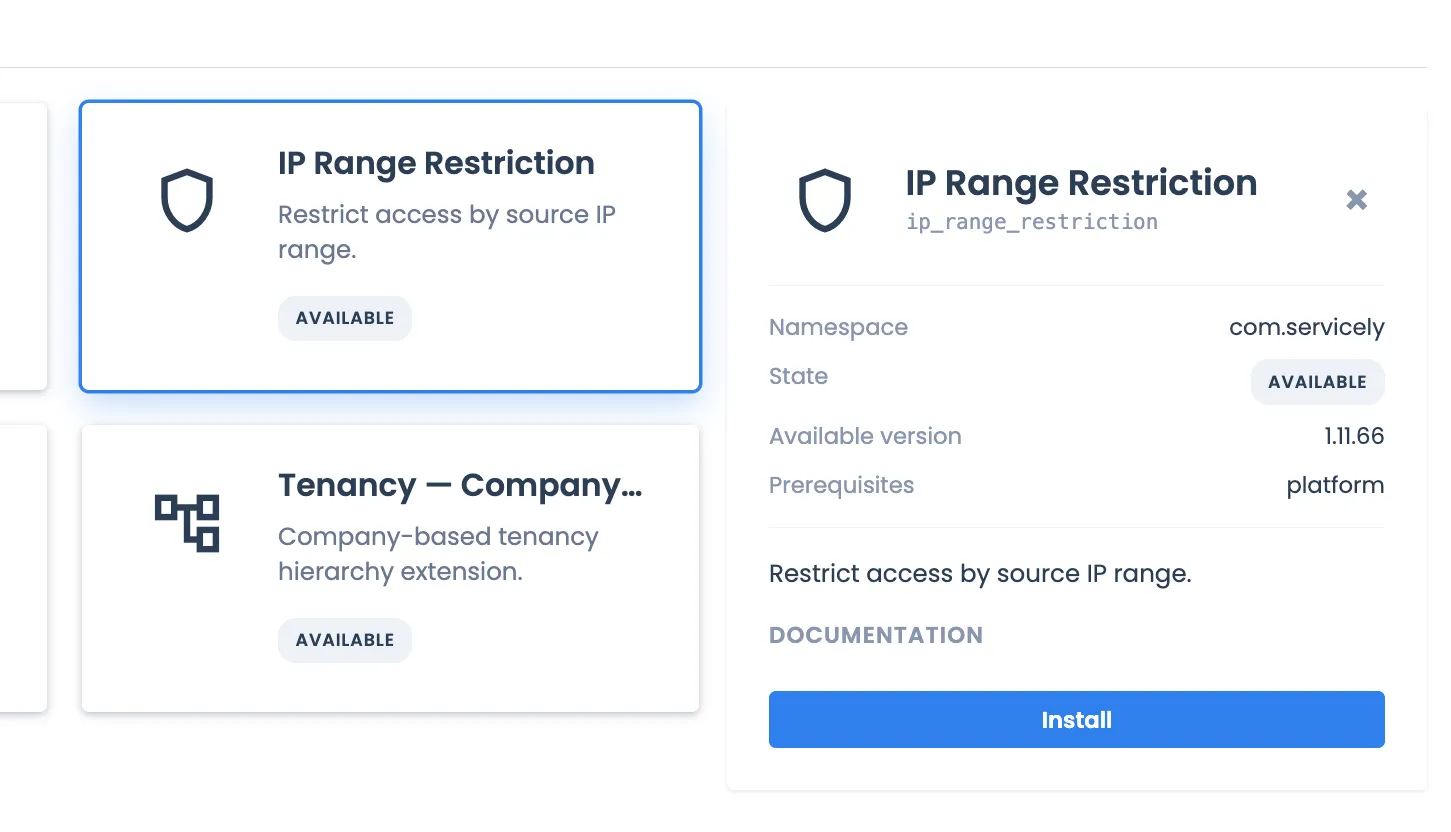Click the platform prerequisite value
This screenshot has height=832, width=1451.
(1335, 485)
